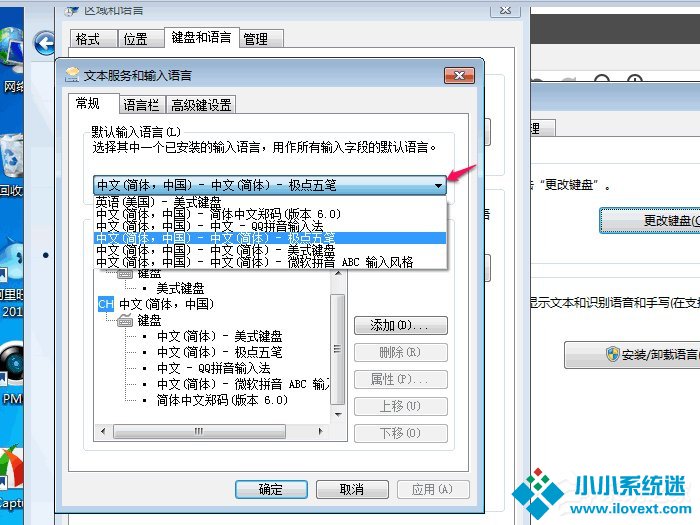Select 键盘 node under Chinese language

click(x=149, y=320)
